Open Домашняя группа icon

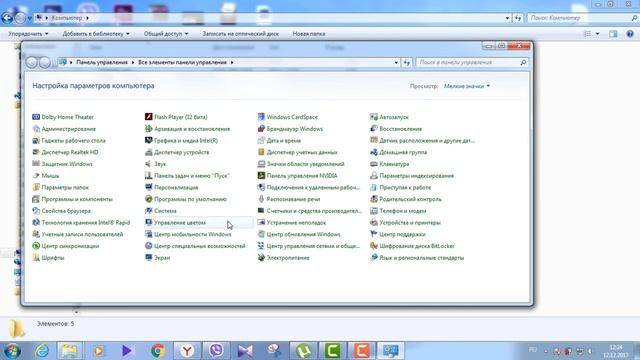tap(374, 152)
